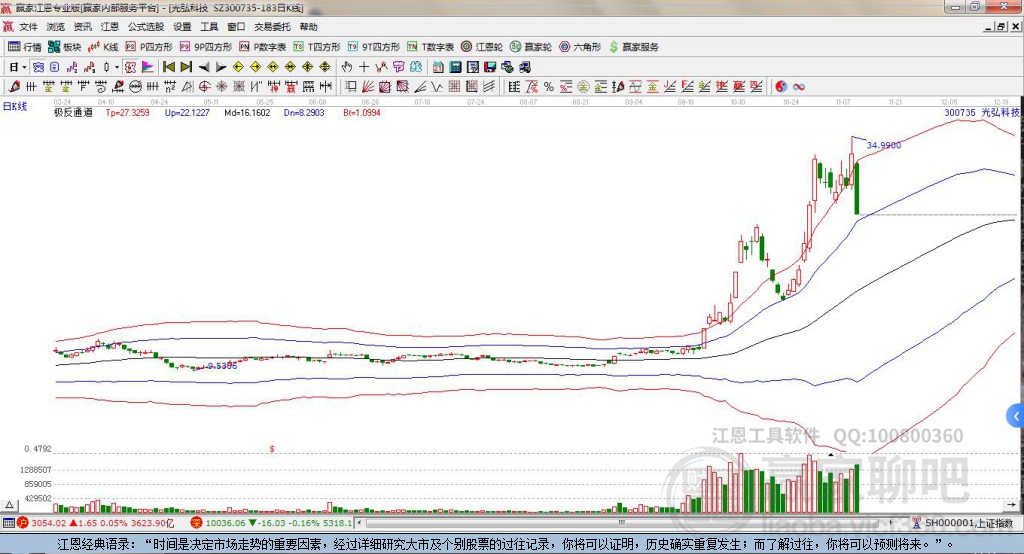Screen dimensions: 1024x554
Task: Select the circled-line cycle tool
Action: [135, 87]
